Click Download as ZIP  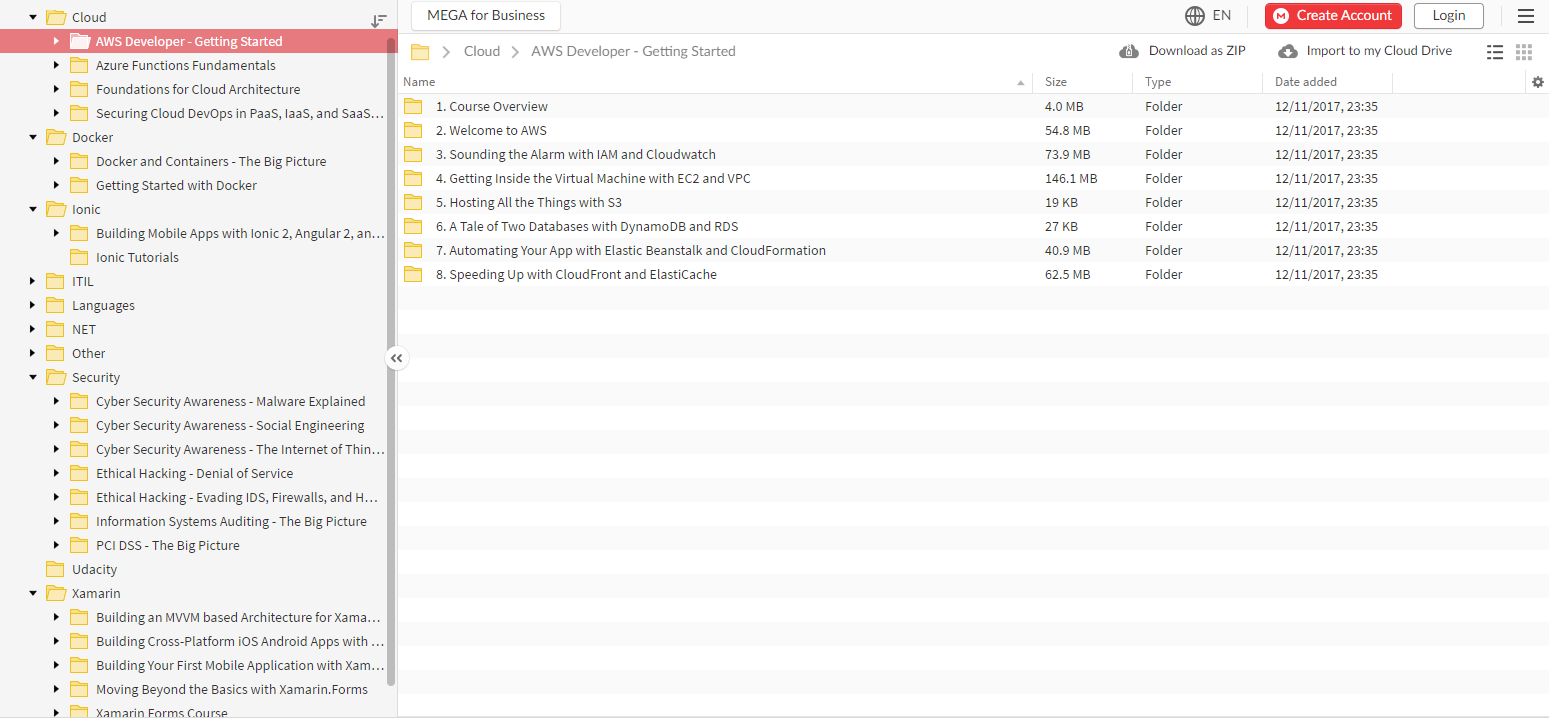pyautogui.click(x=1197, y=51)
